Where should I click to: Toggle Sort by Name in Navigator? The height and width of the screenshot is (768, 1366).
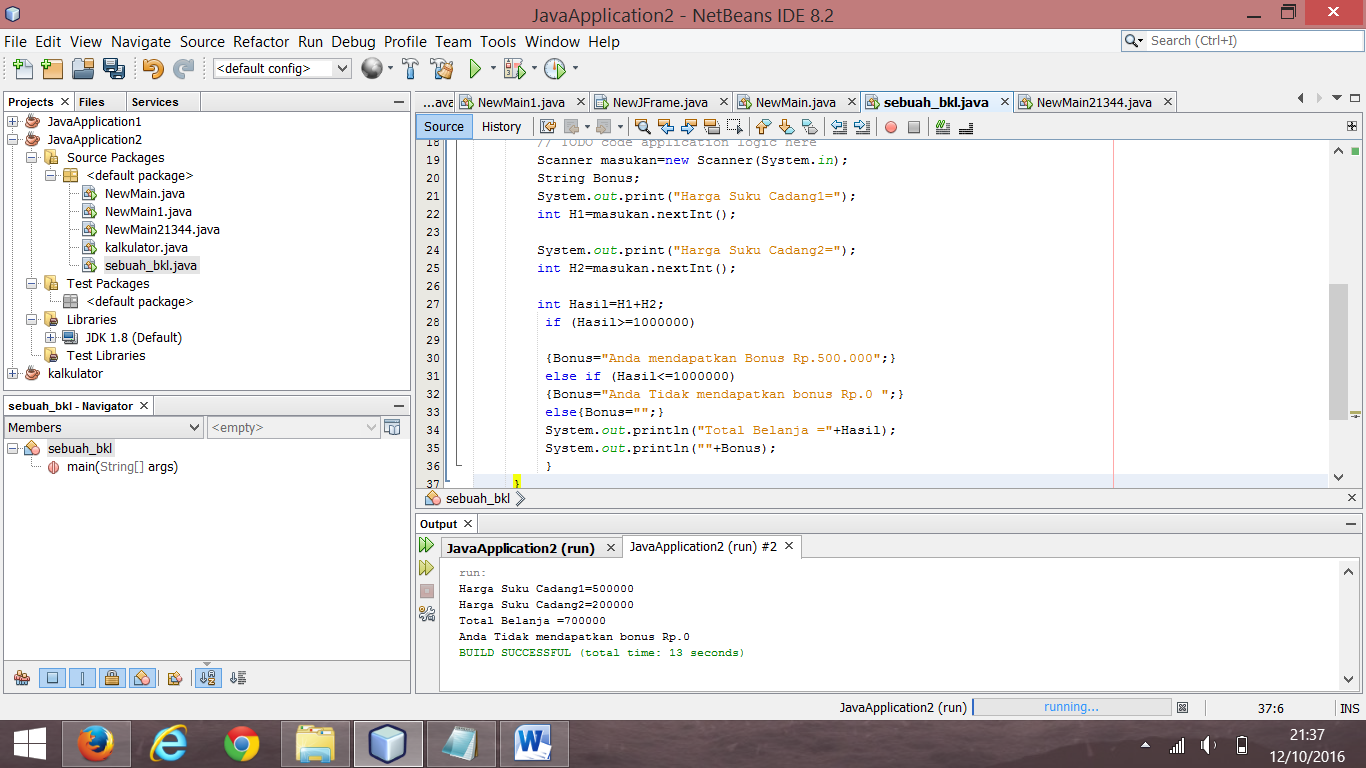(x=208, y=678)
